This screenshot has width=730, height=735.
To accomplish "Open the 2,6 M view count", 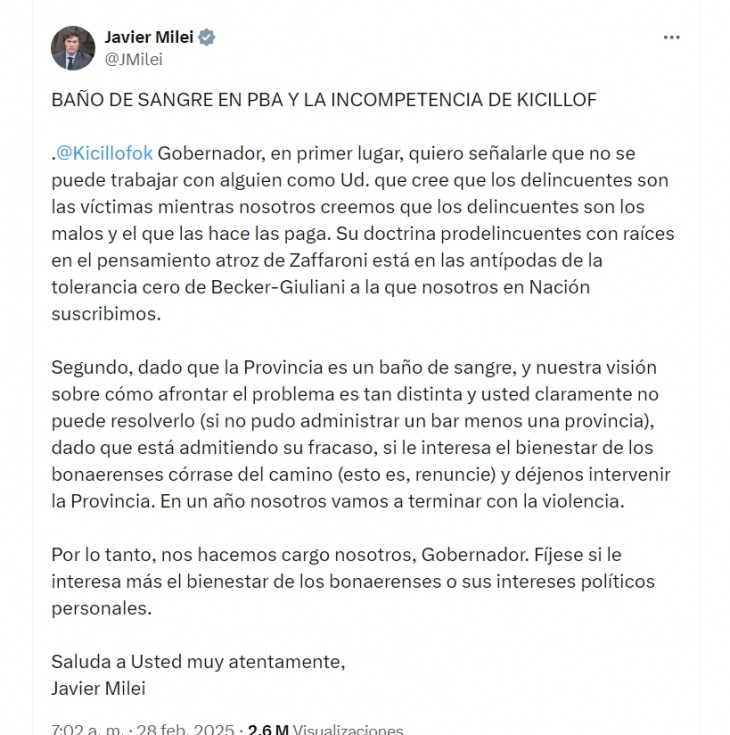I will click(268, 729).
